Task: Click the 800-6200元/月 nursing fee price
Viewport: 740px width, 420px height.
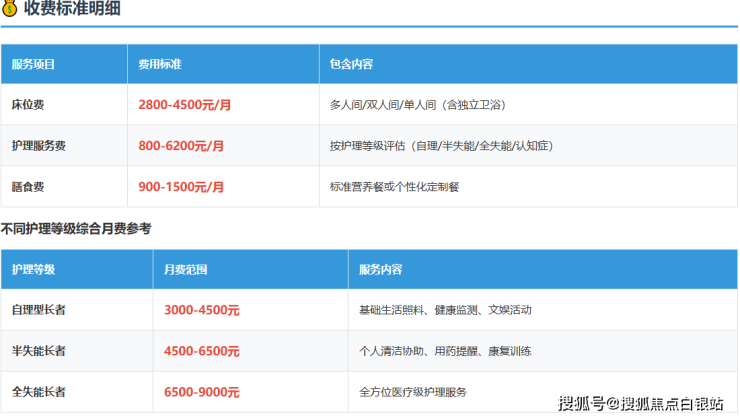Action: [x=181, y=146]
